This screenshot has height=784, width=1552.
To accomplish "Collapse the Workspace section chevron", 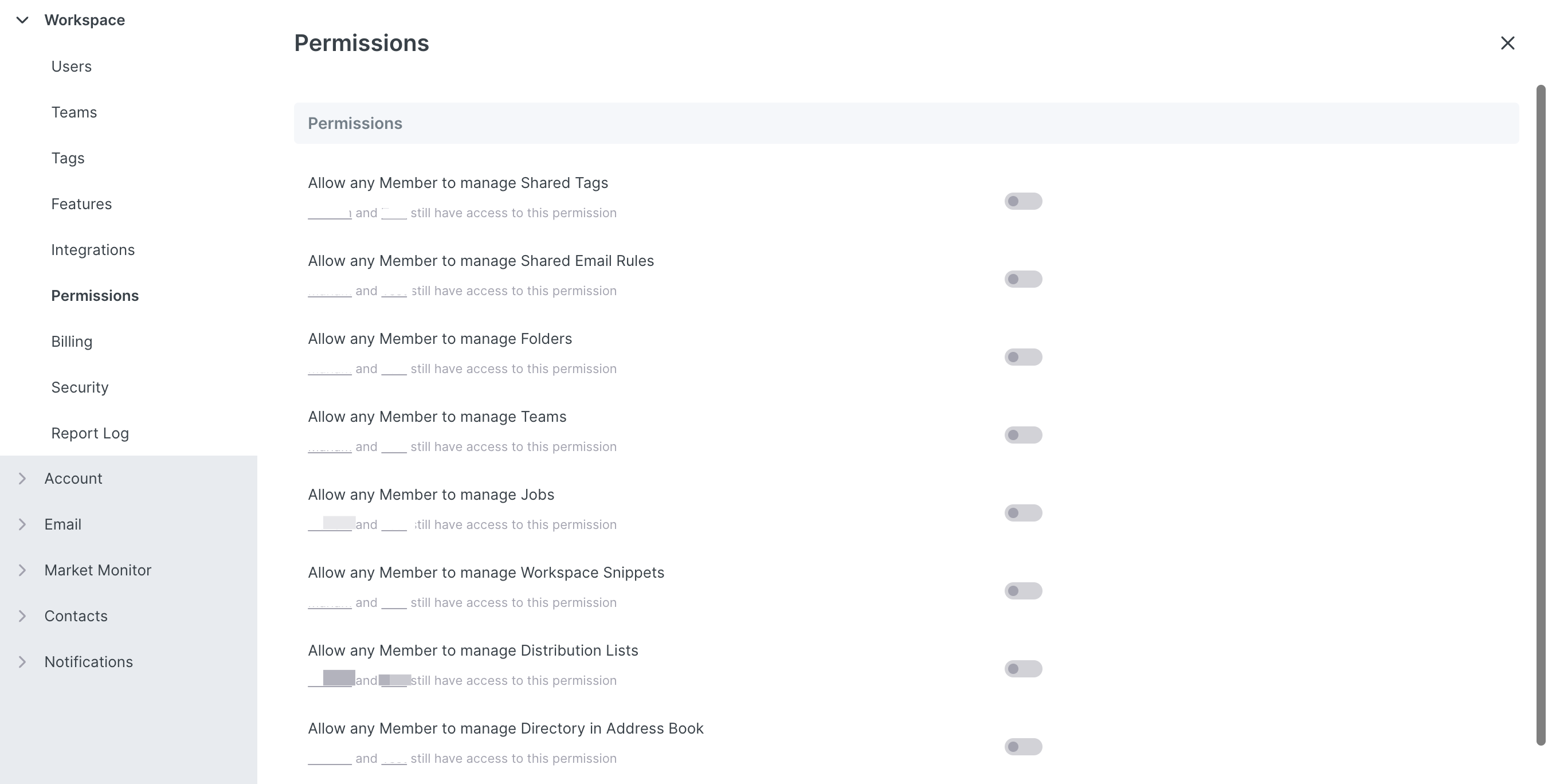I will point(22,20).
